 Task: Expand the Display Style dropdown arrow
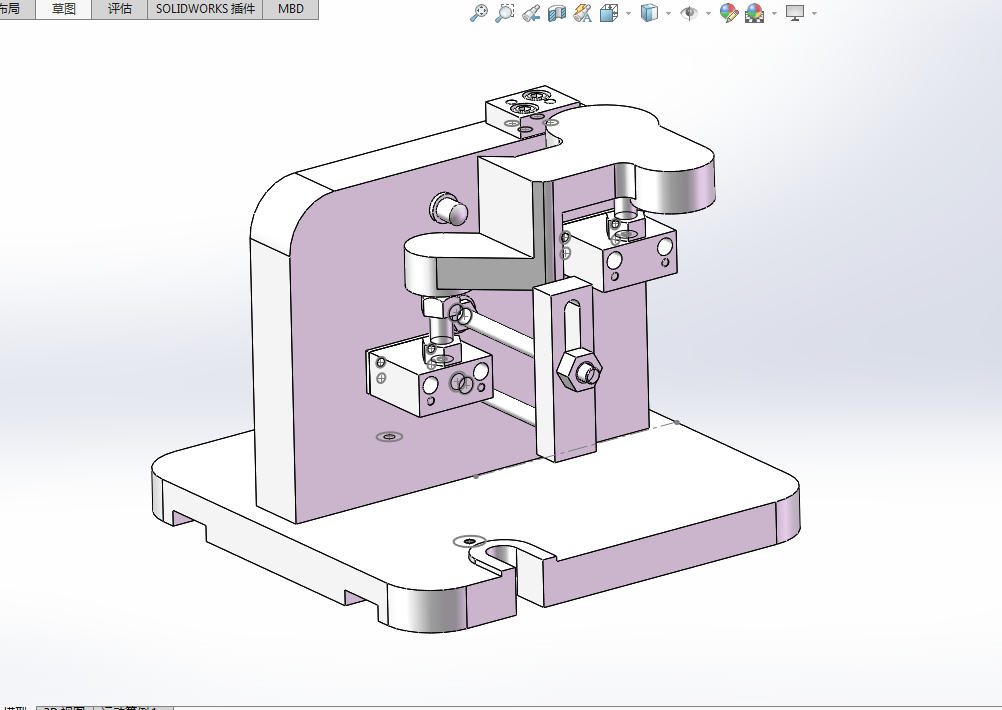(x=668, y=13)
